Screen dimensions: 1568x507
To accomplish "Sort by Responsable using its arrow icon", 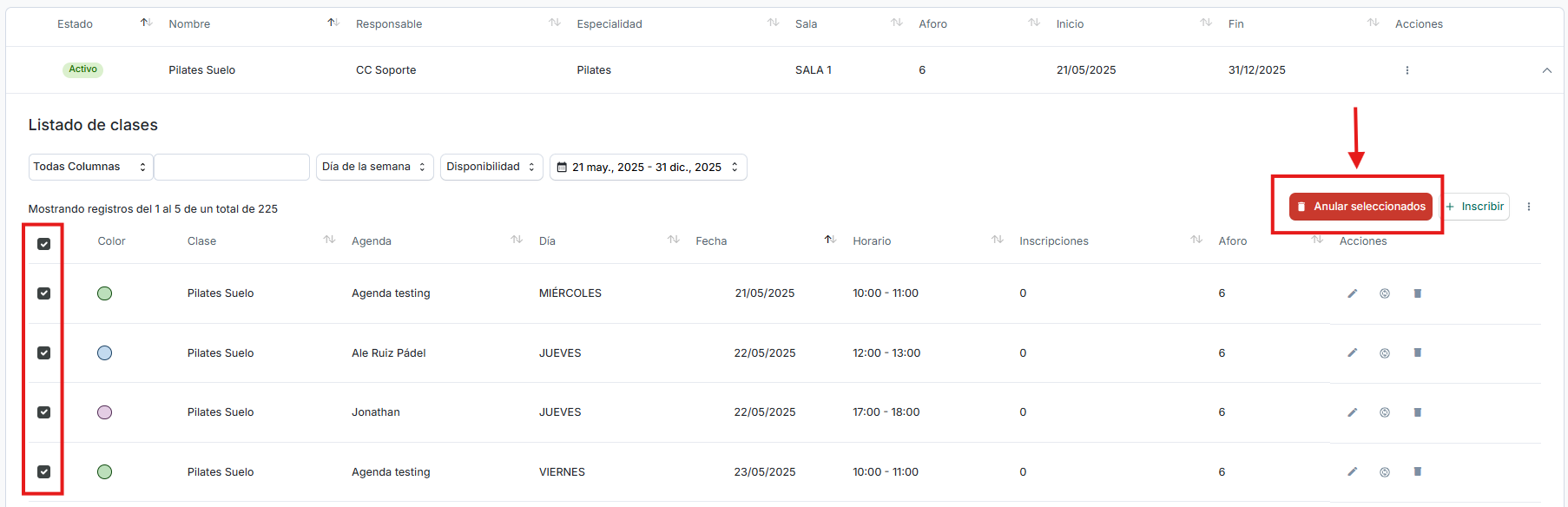I will (x=555, y=23).
